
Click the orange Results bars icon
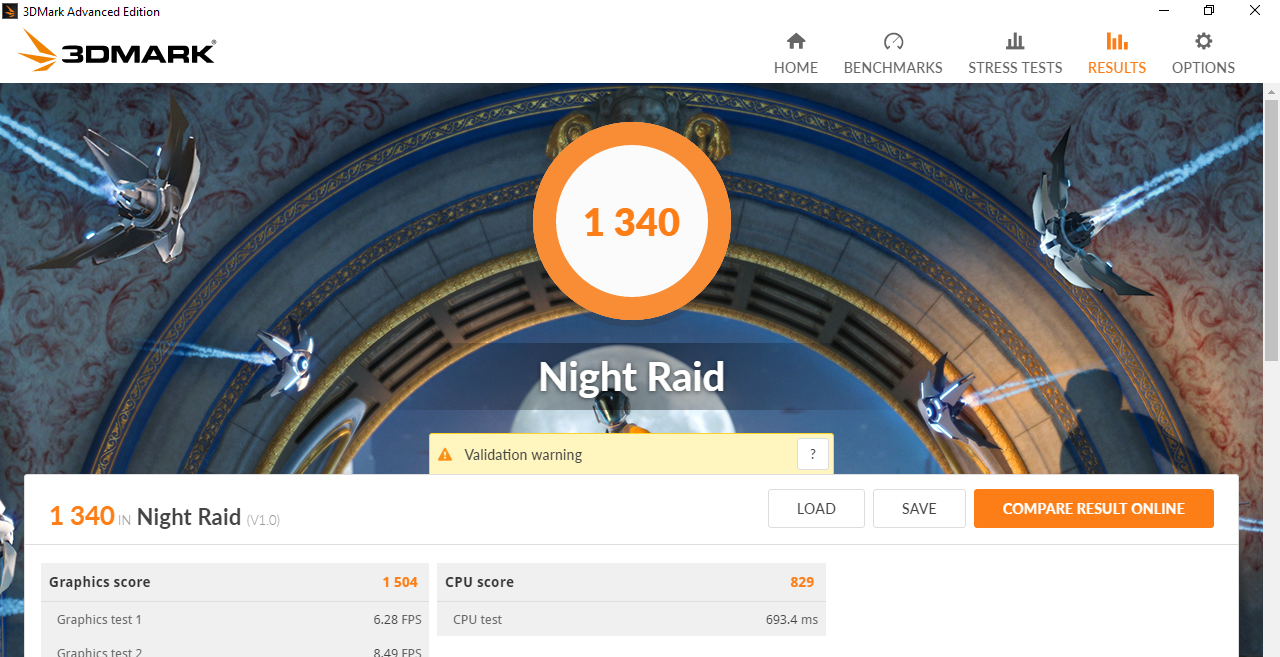coord(1117,41)
